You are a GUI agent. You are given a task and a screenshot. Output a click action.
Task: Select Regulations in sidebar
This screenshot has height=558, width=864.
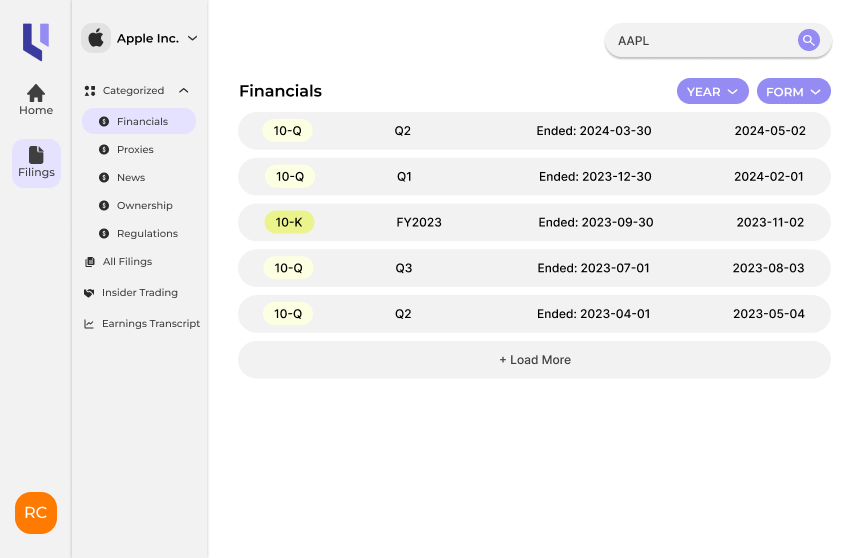click(x=147, y=234)
